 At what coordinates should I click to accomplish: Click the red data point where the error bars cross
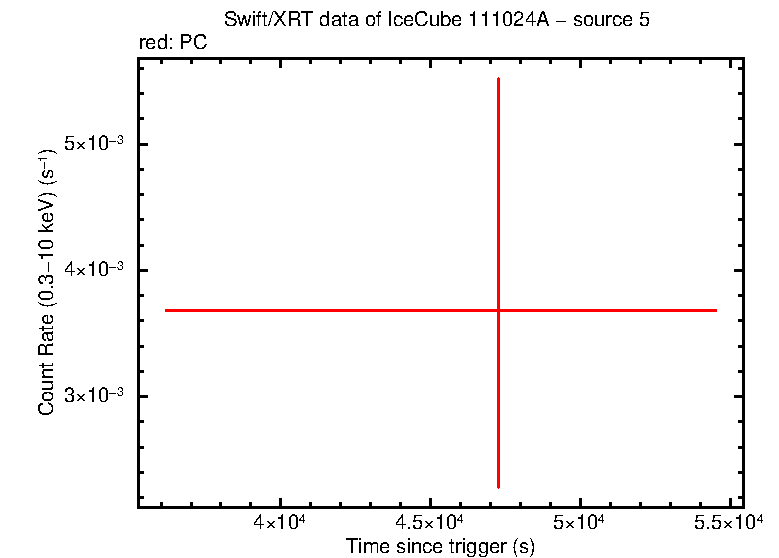(x=498, y=311)
